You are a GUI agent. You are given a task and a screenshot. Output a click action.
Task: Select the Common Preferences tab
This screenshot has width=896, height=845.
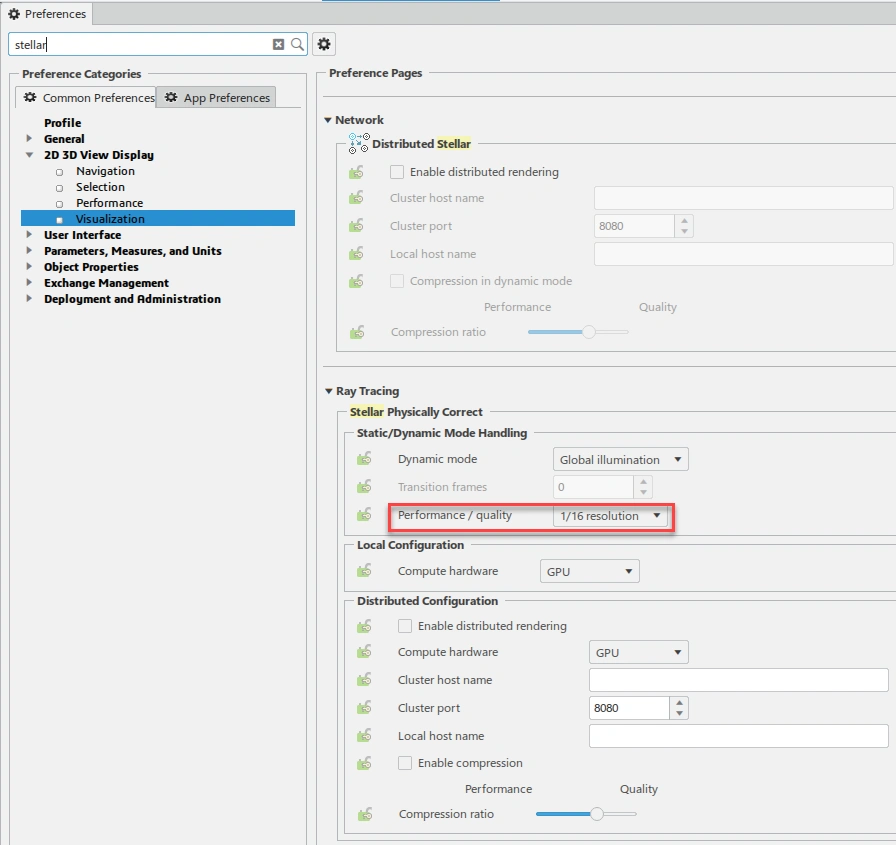tap(89, 97)
